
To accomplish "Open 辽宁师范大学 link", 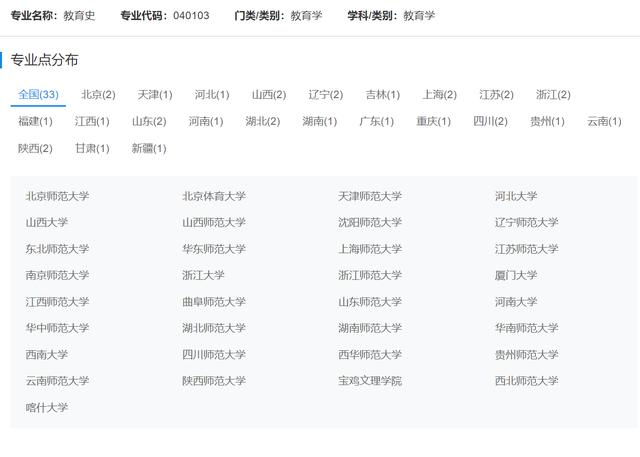I will (527, 222).
